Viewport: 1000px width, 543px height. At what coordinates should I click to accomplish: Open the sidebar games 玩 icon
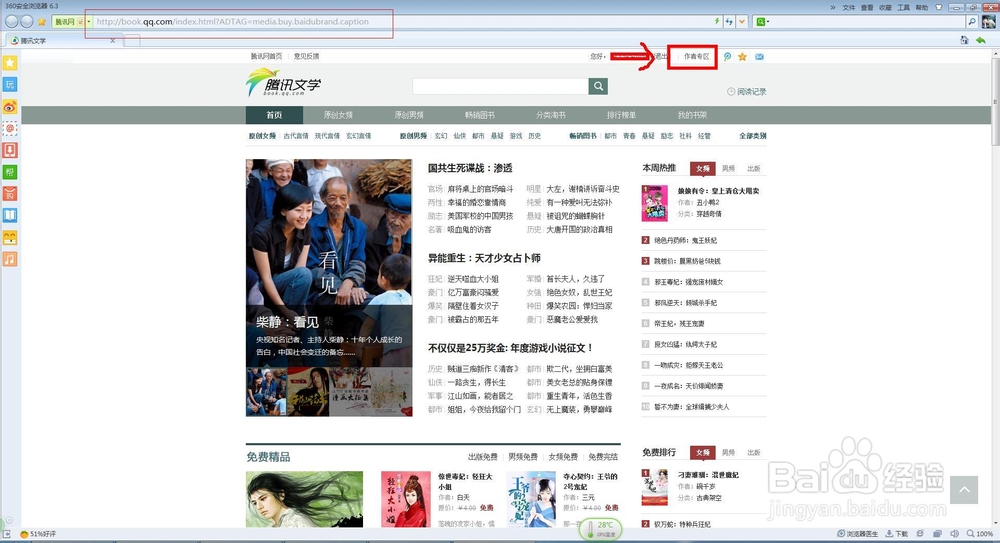point(10,84)
